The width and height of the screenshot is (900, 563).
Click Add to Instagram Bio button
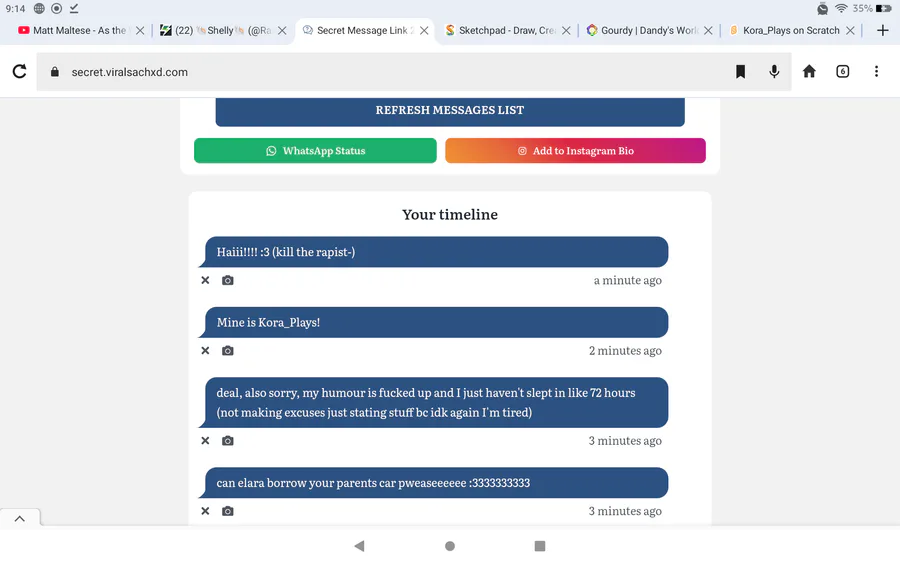pyautogui.click(x=575, y=151)
